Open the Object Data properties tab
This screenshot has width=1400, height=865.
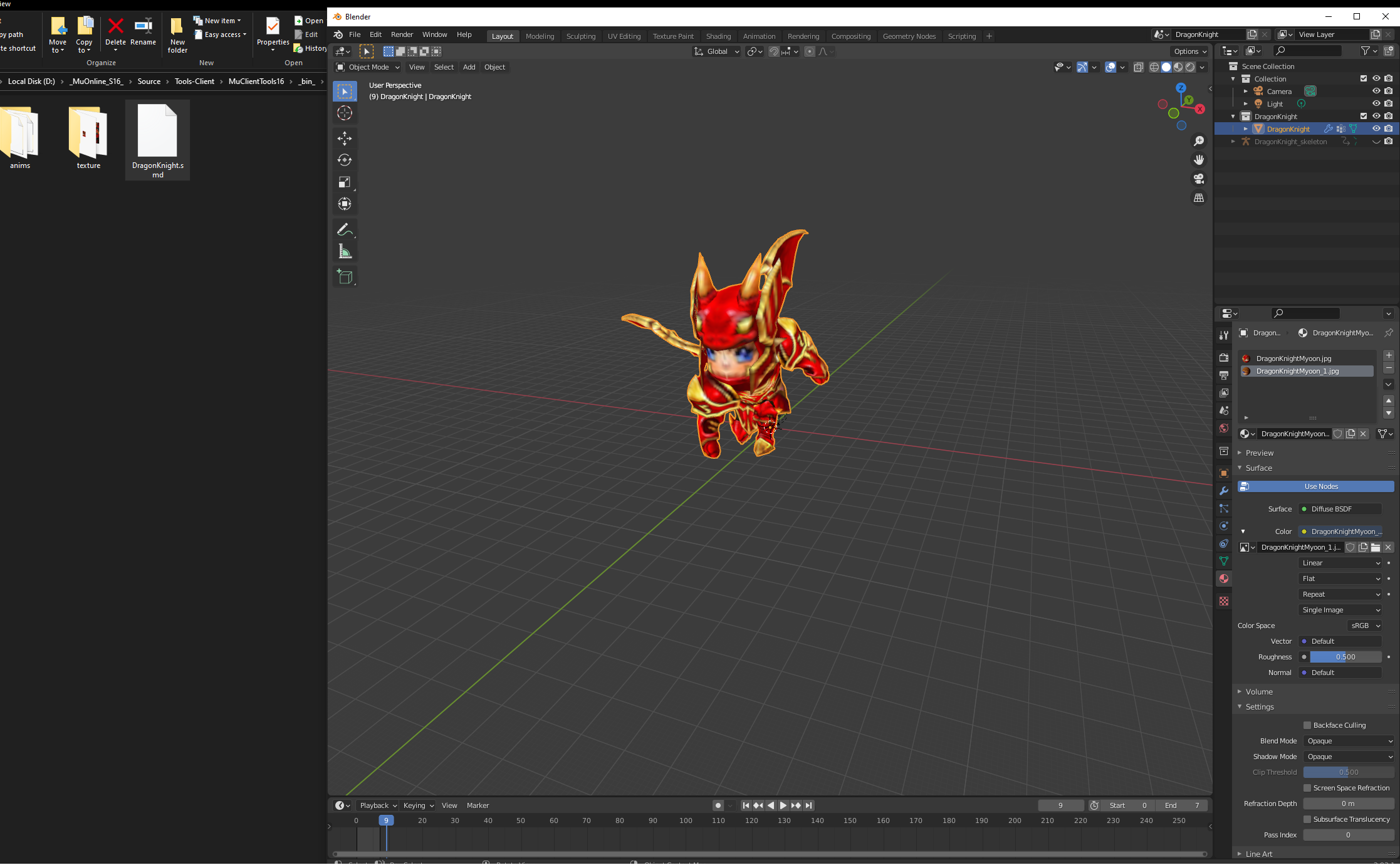(1224, 562)
